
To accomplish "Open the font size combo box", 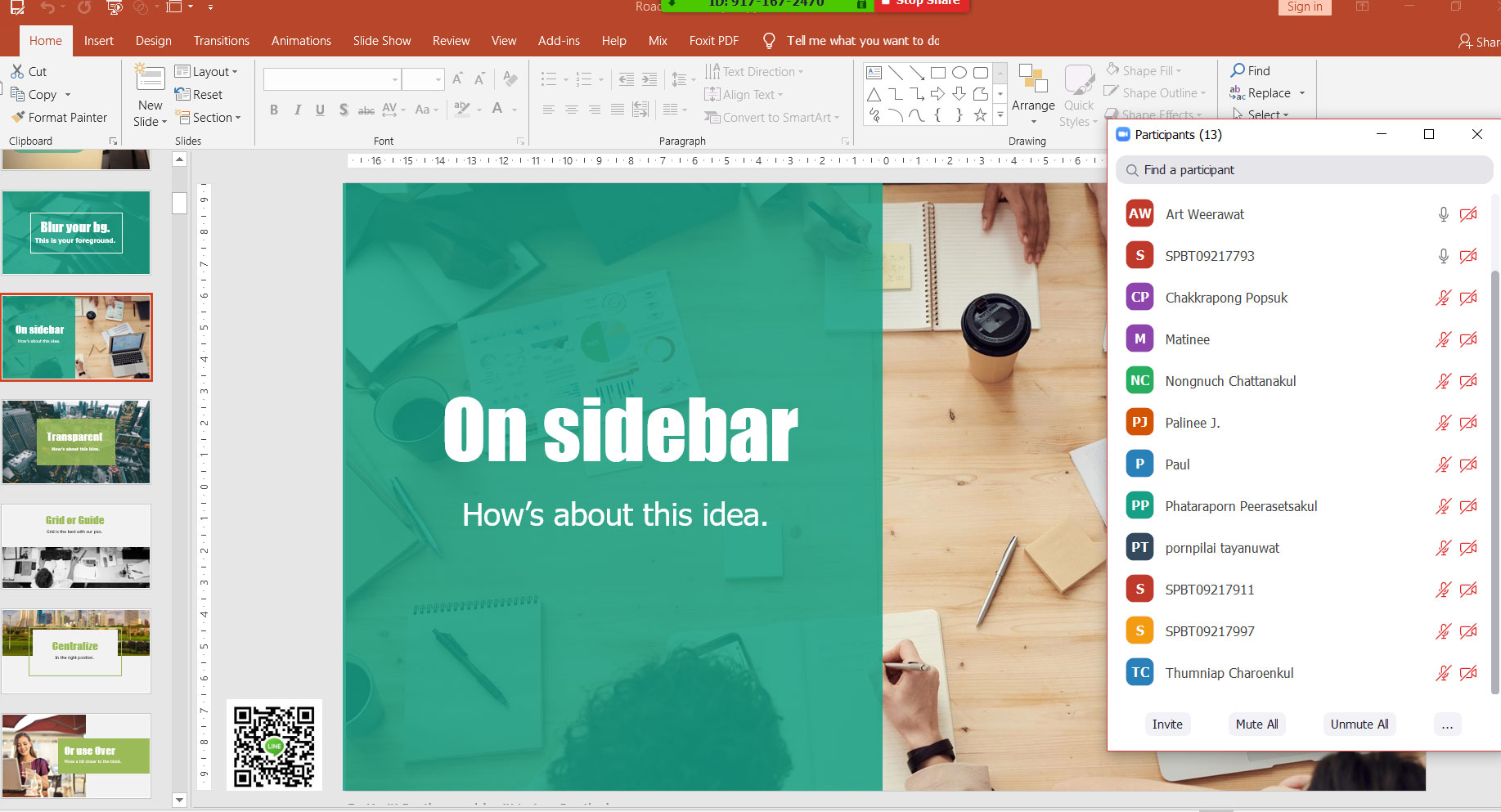I will coord(424,79).
